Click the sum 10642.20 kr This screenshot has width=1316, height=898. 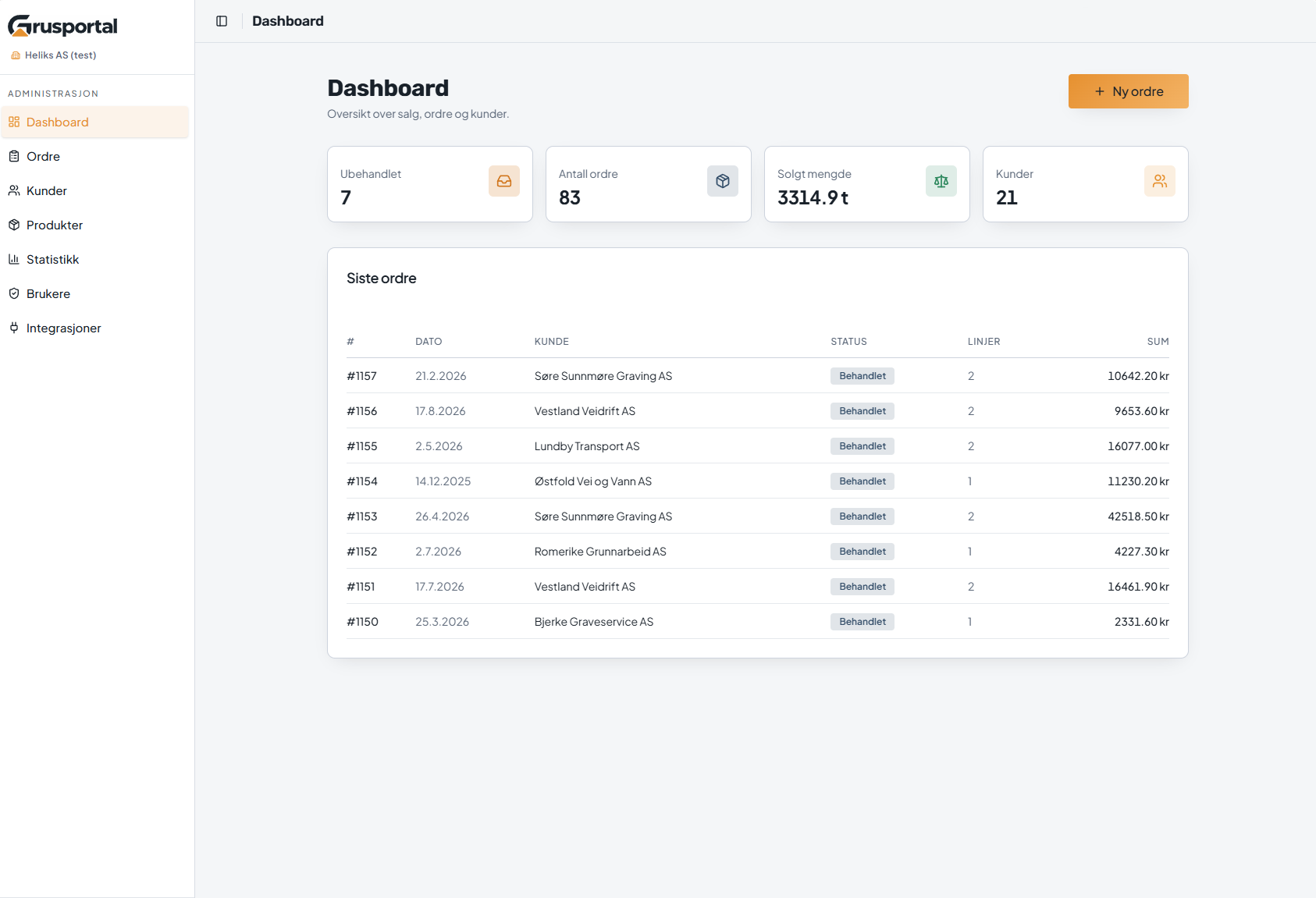tap(1138, 376)
